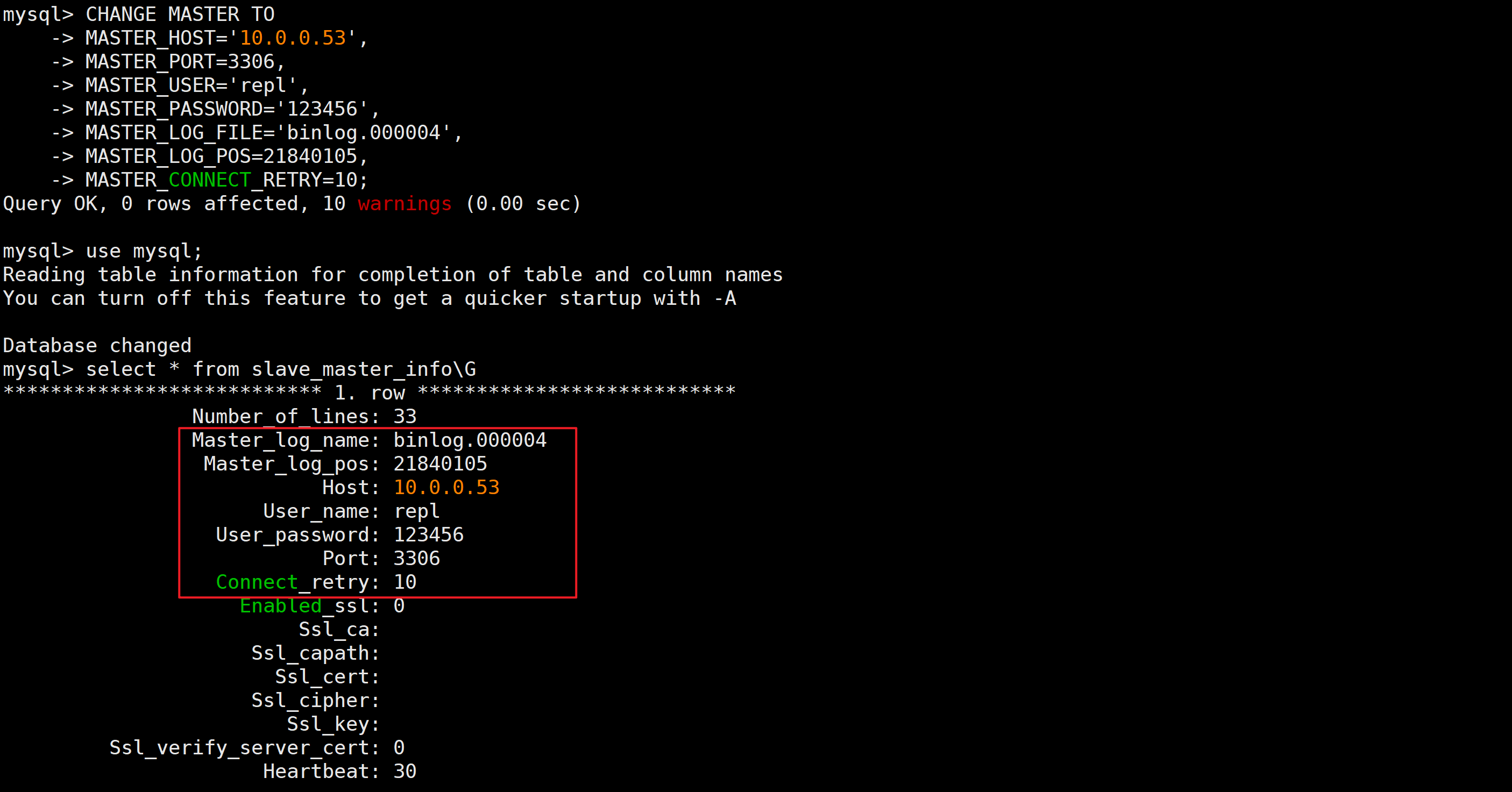1512x792 pixels.
Task: Click the Master_log_name value binlog.000004
Action: click(470, 440)
